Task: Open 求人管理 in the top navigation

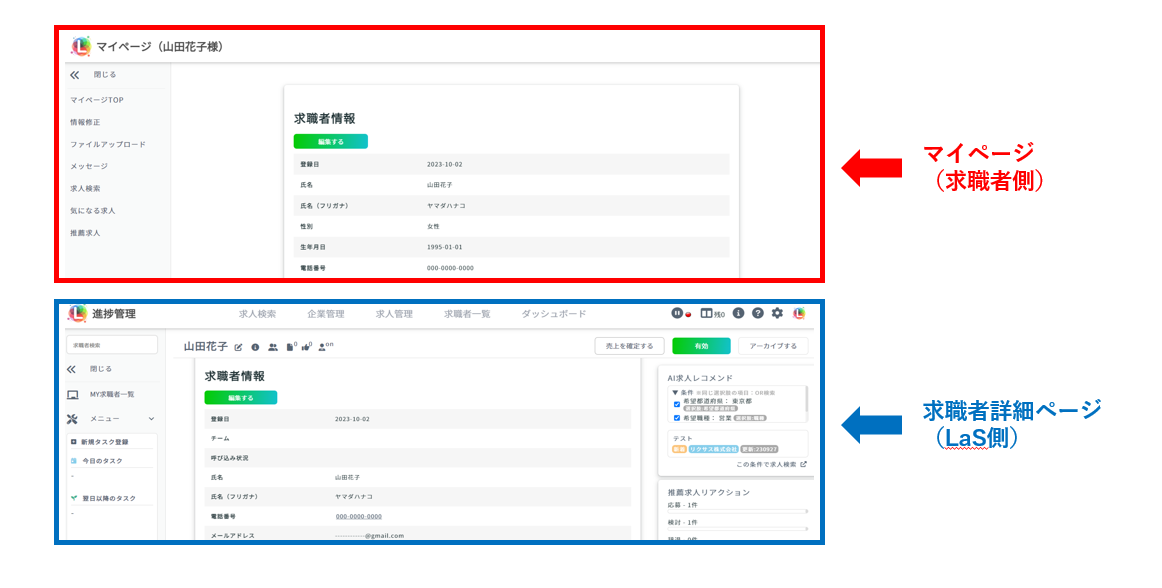Action: [x=394, y=314]
